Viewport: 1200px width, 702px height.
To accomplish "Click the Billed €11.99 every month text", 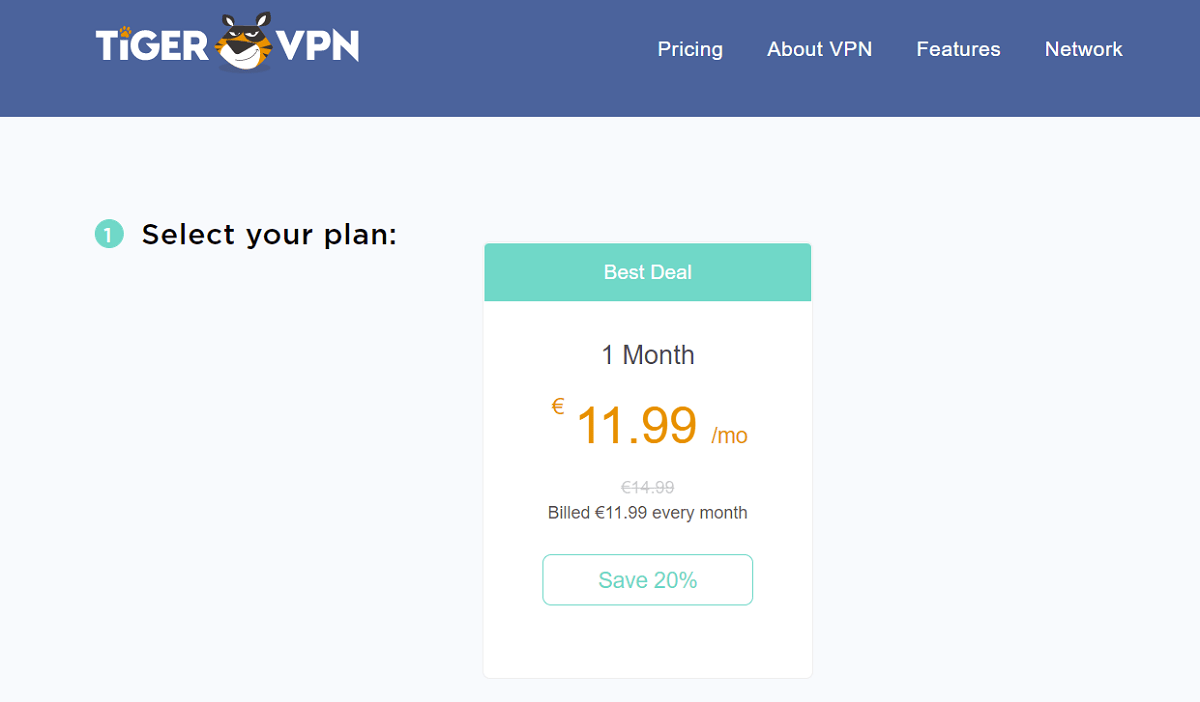I will click(647, 512).
